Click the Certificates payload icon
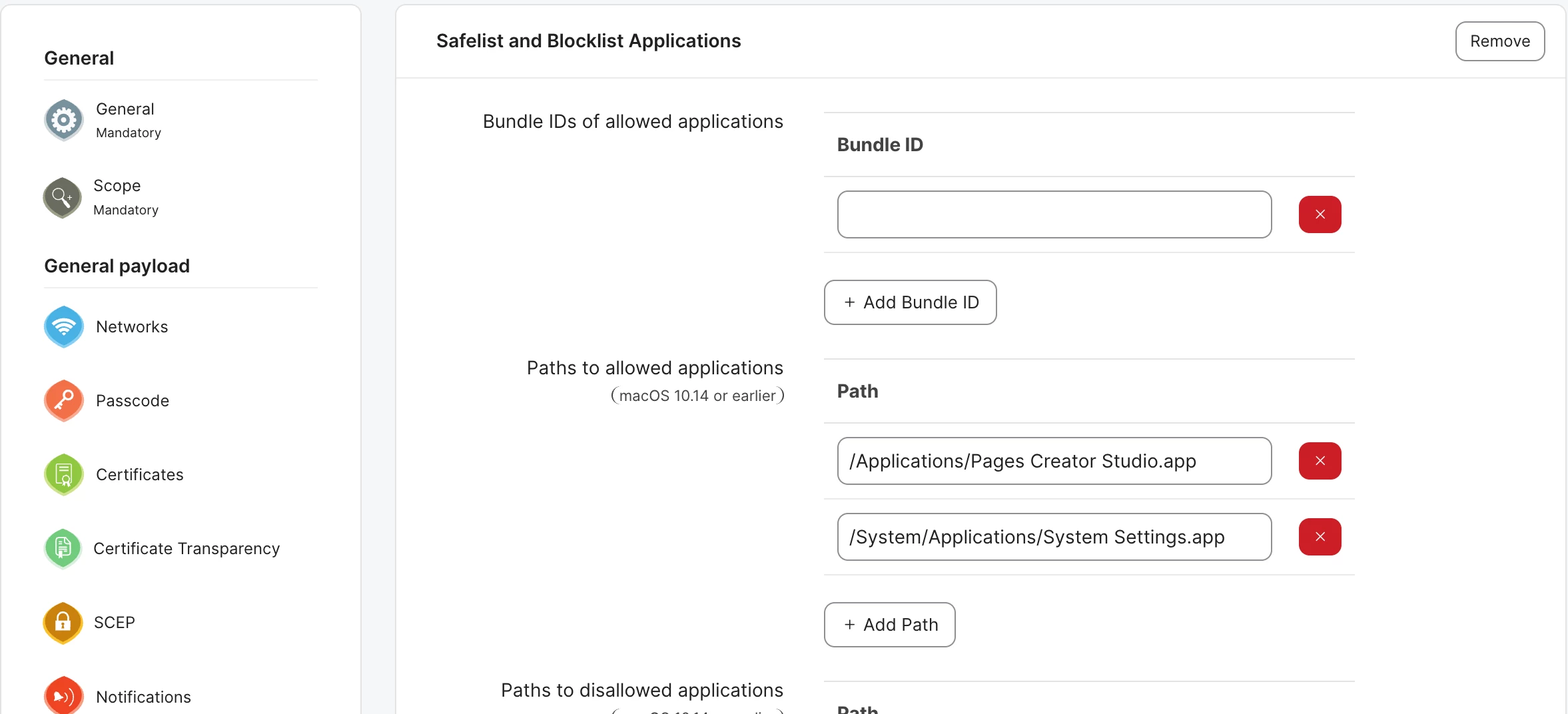Image resolution: width=1568 pixels, height=714 pixels. [63, 474]
